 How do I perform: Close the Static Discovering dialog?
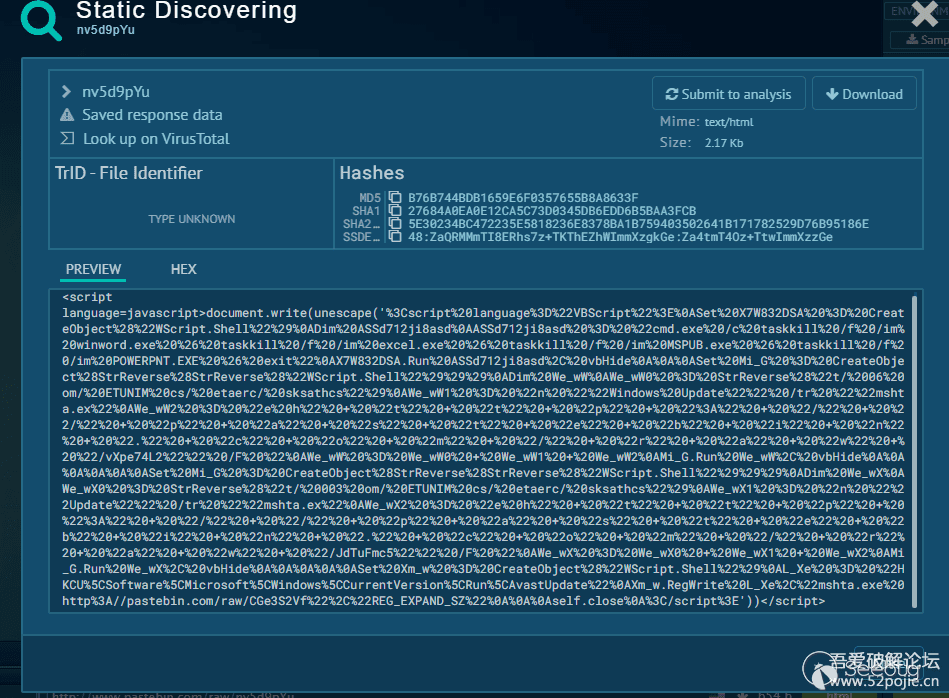click(924, 14)
